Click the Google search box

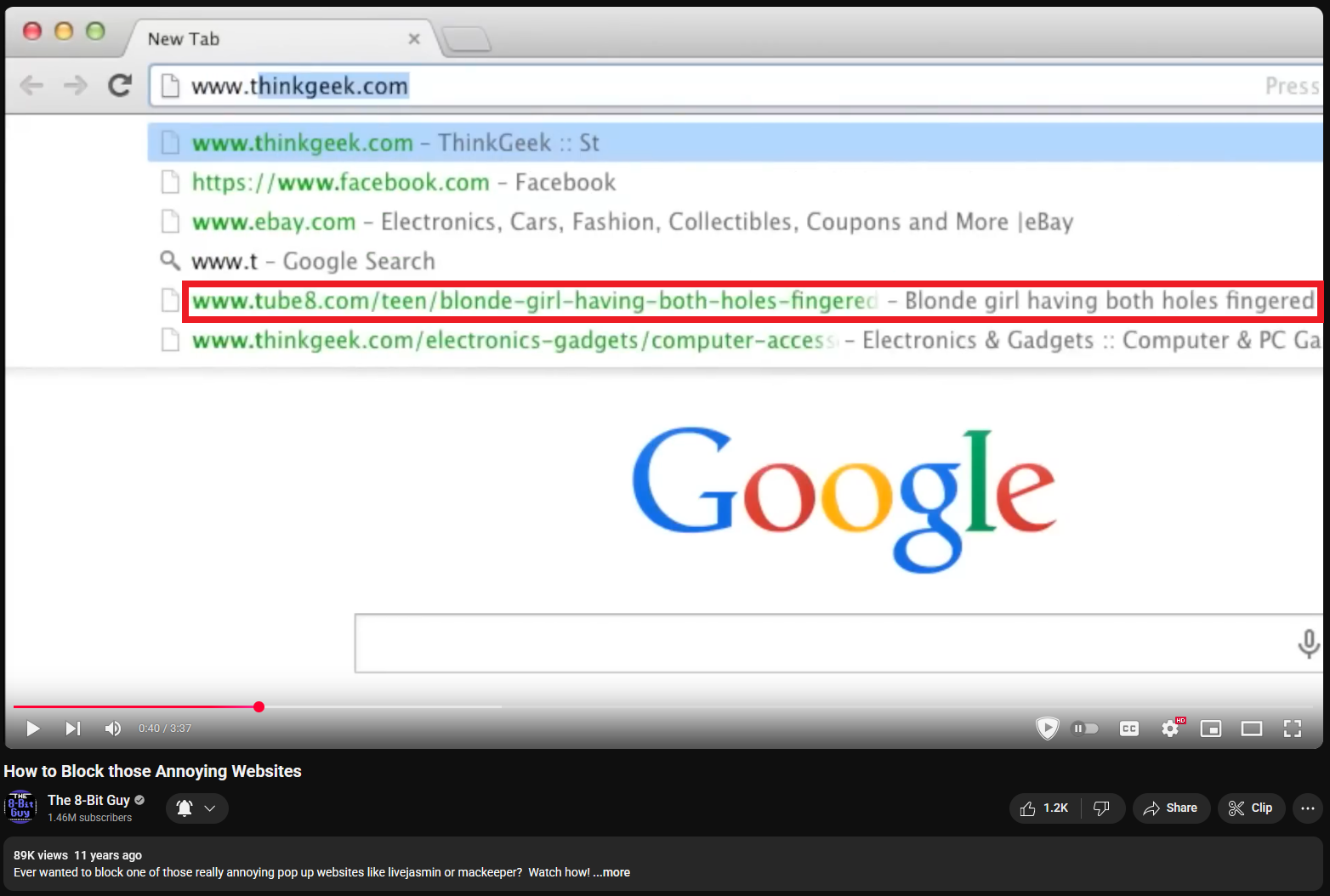point(838,644)
